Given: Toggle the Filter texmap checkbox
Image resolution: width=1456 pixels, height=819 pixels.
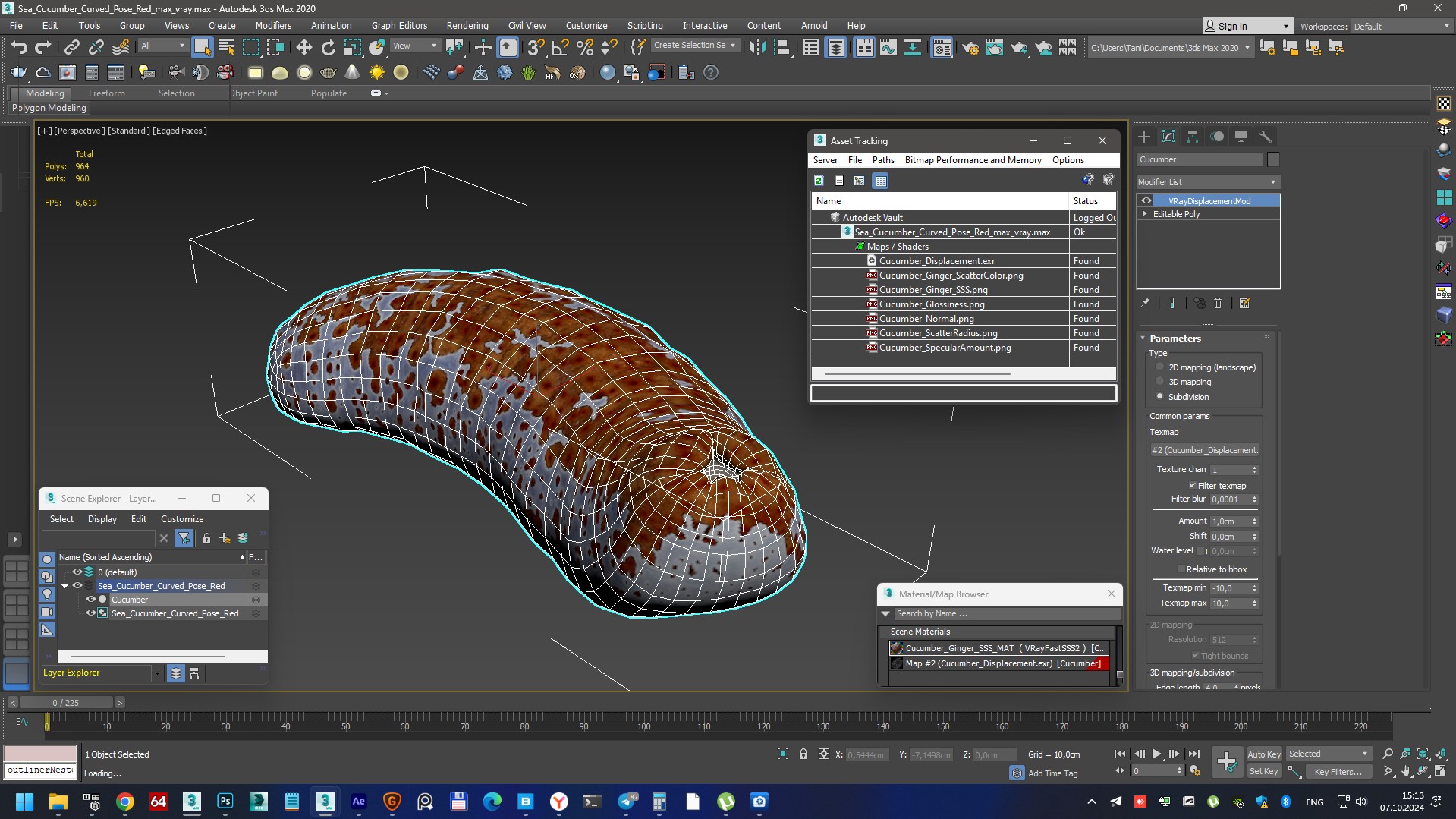Looking at the screenshot, I should (1192, 486).
